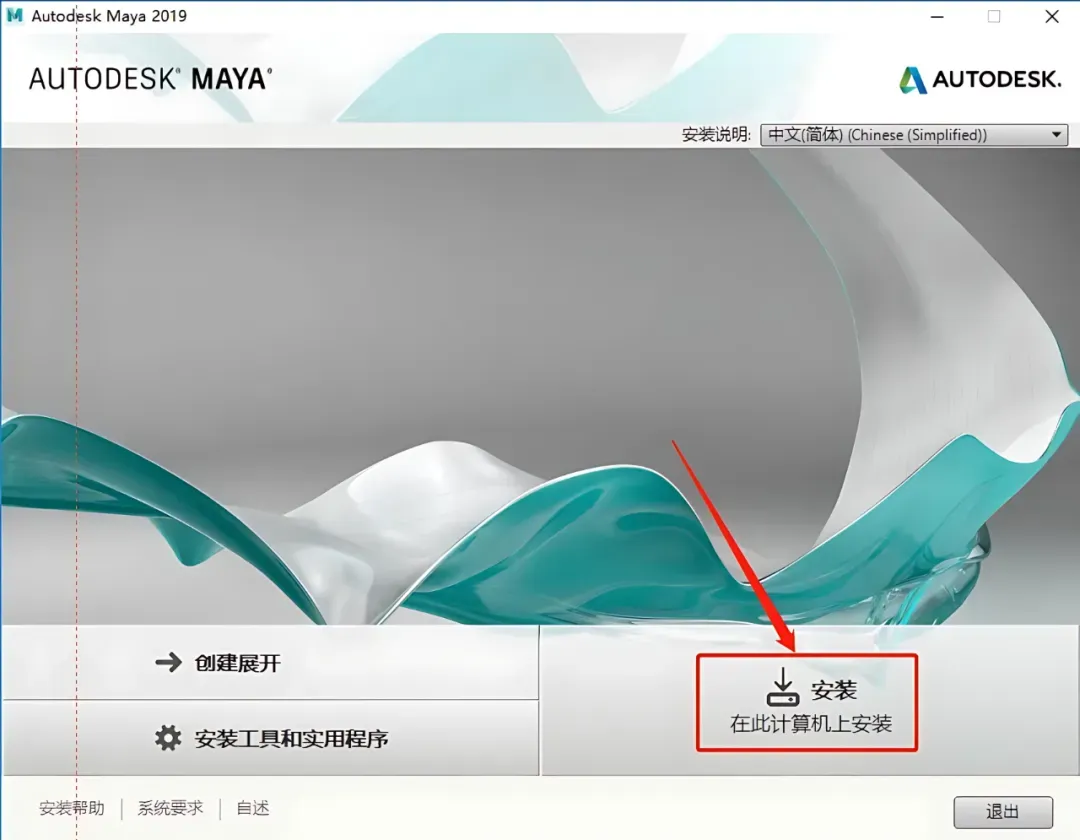Image resolution: width=1080 pixels, height=840 pixels.
Task: Open the 自述 readme link
Action: coord(253,808)
